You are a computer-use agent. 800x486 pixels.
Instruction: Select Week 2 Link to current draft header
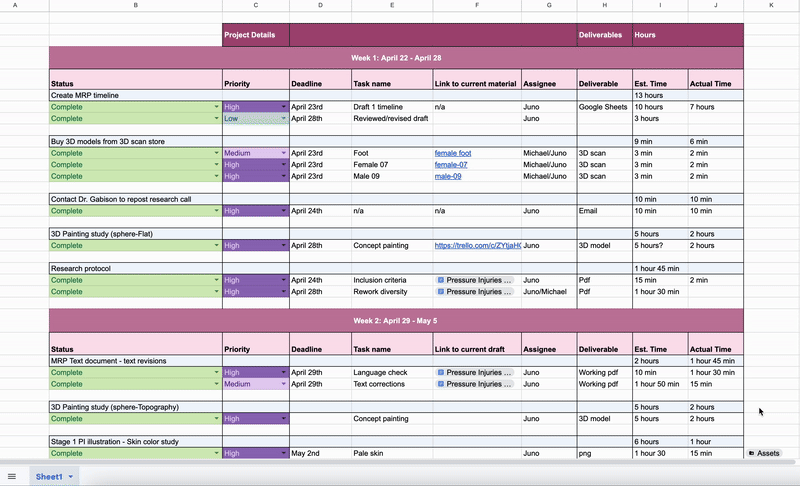click(477, 345)
